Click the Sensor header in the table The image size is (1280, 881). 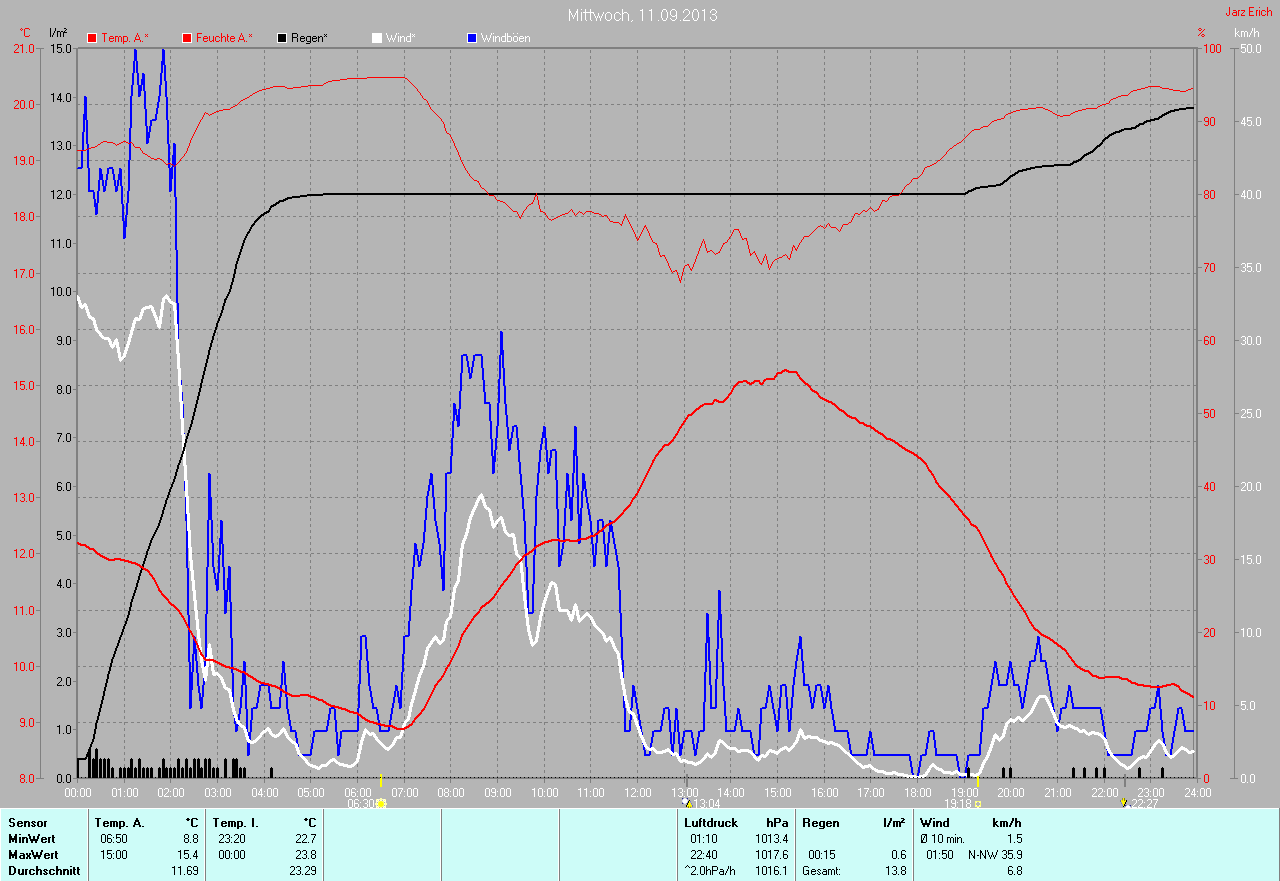(27, 823)
